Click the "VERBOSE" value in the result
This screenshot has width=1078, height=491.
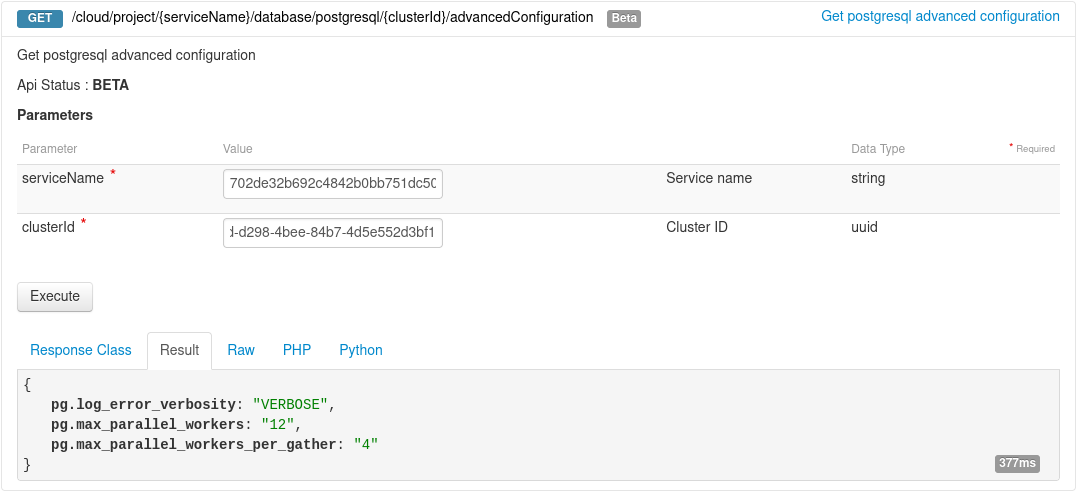290,404
